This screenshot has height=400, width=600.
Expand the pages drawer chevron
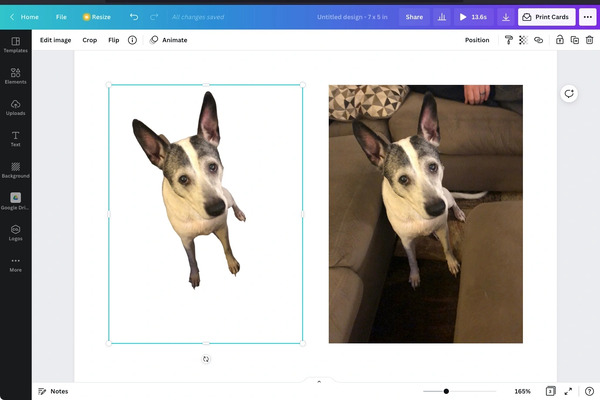pyautogui.click(x=319, y=381)
